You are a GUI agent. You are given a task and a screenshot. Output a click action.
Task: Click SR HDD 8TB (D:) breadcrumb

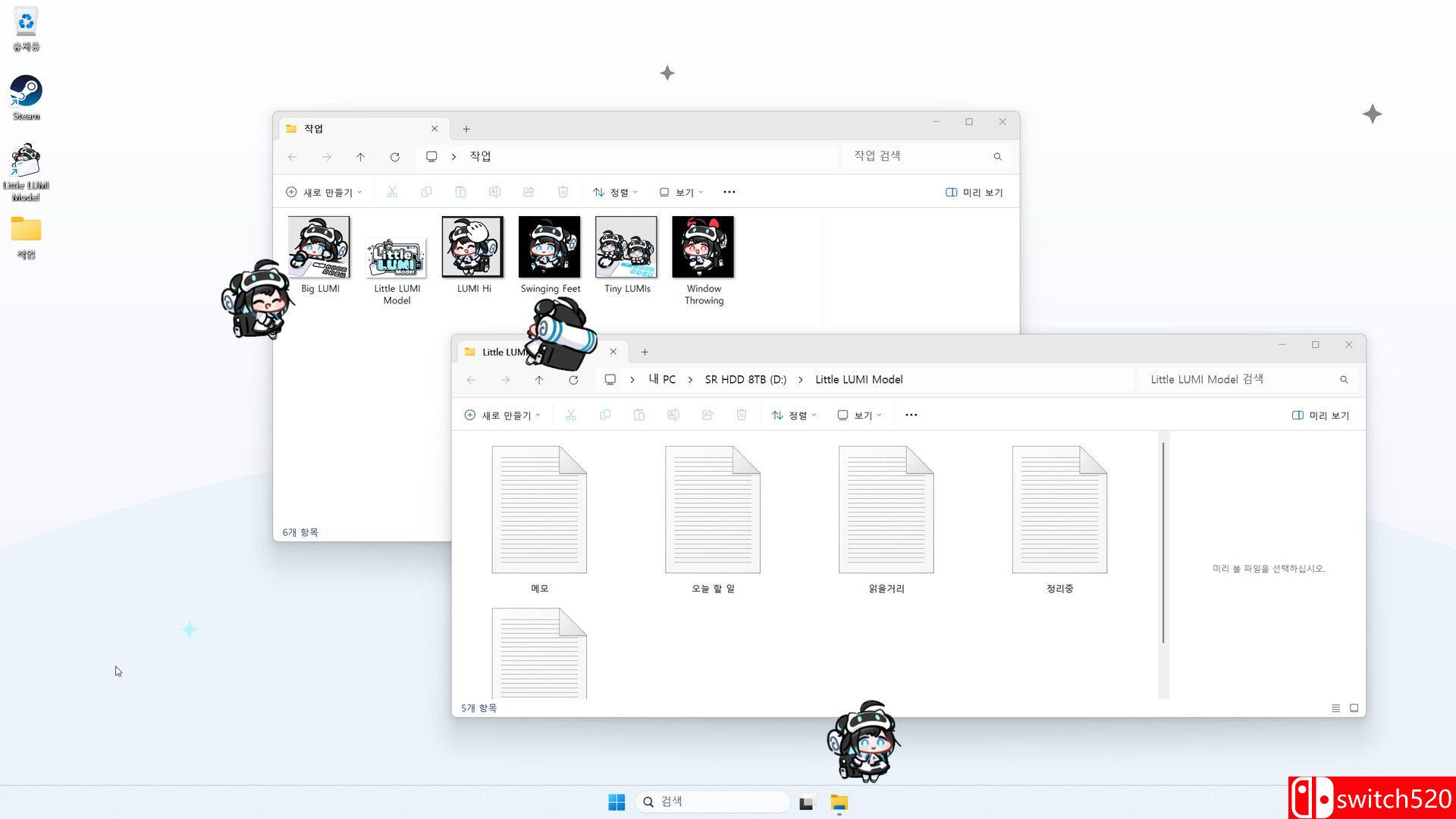point(745,380)
